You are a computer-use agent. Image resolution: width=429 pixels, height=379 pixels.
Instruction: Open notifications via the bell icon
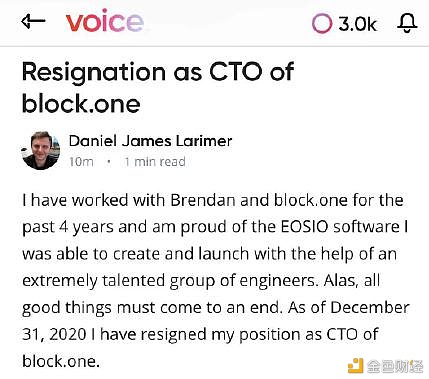[x=407, y=23]
